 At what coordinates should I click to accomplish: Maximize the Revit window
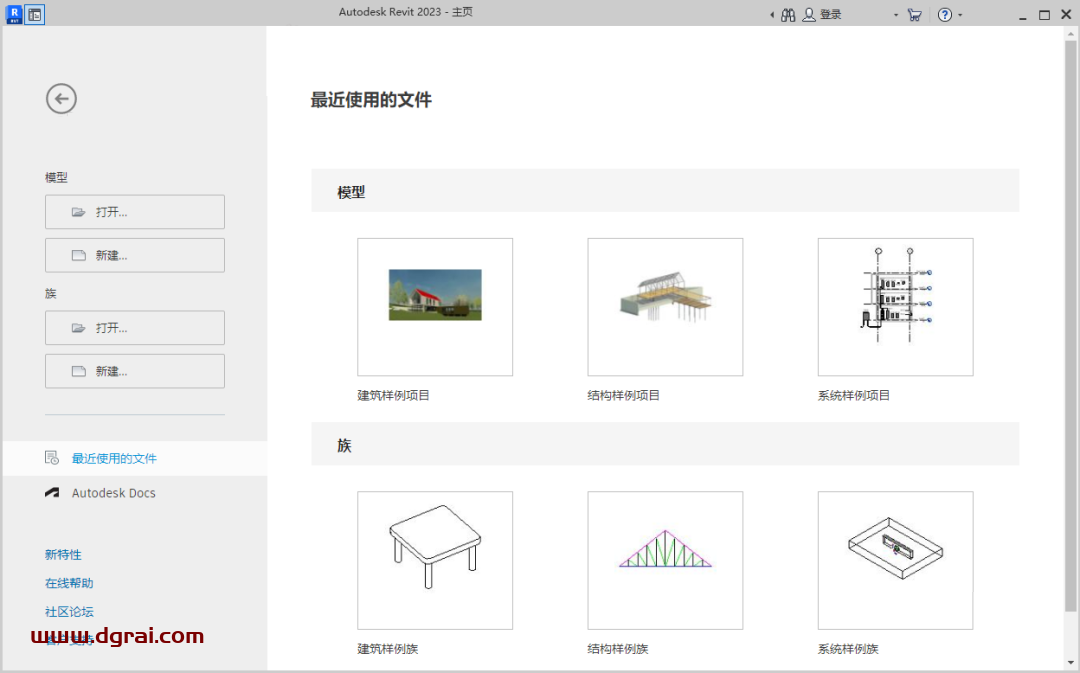(x=1044, y=15)
